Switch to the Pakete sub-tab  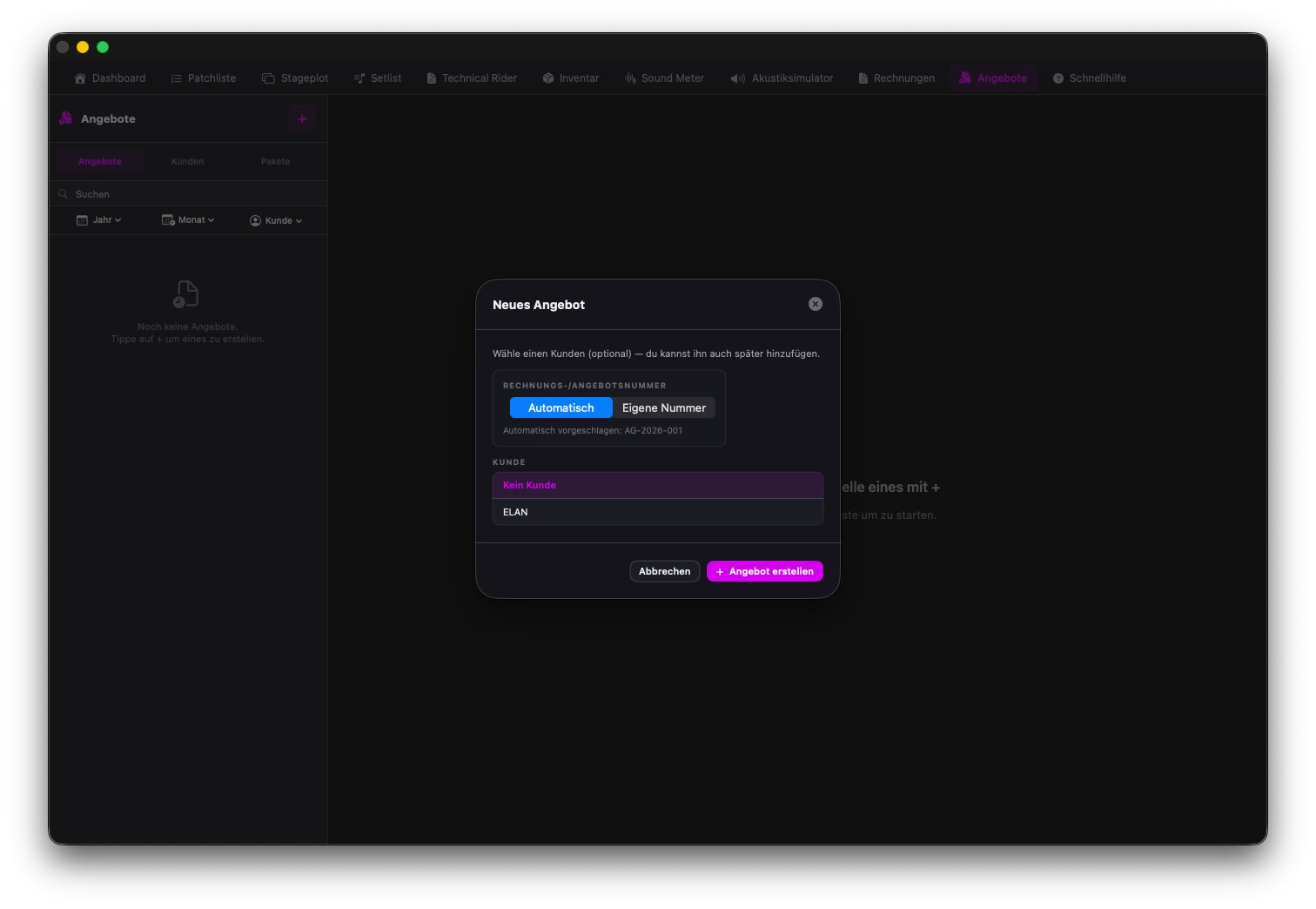pos(275,161)
